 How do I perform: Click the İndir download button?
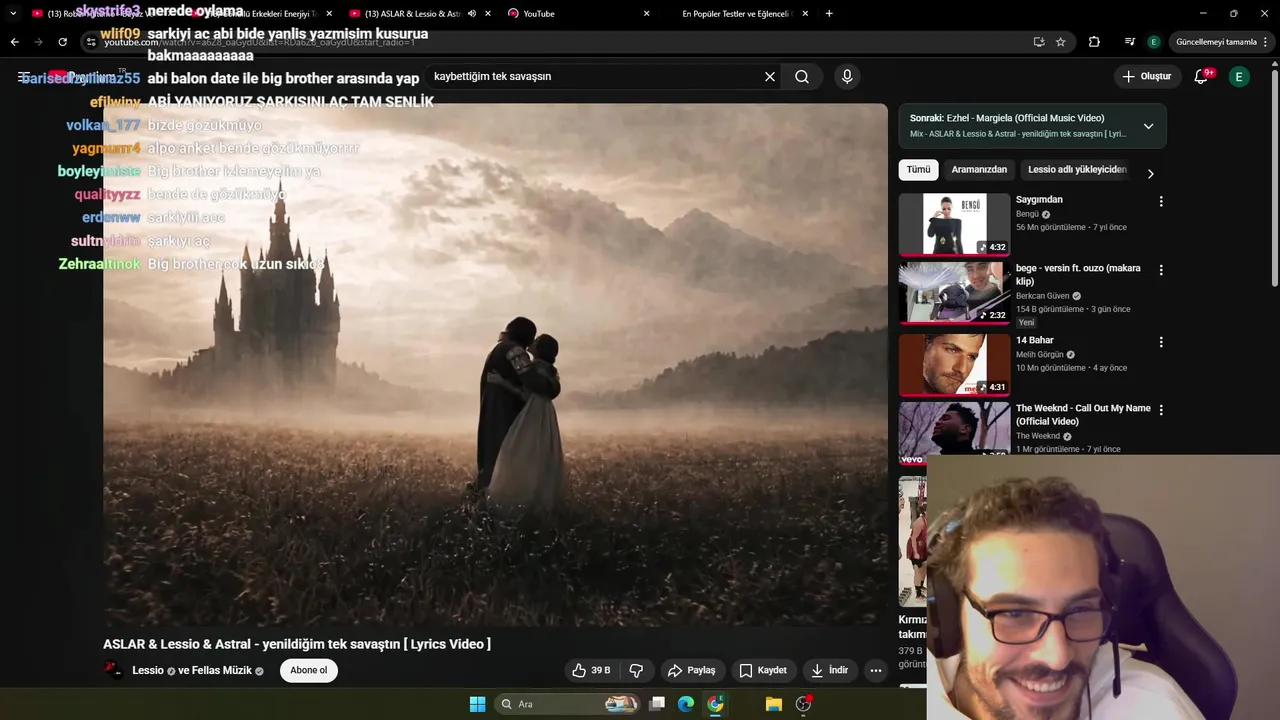click(x=829, y=670)
